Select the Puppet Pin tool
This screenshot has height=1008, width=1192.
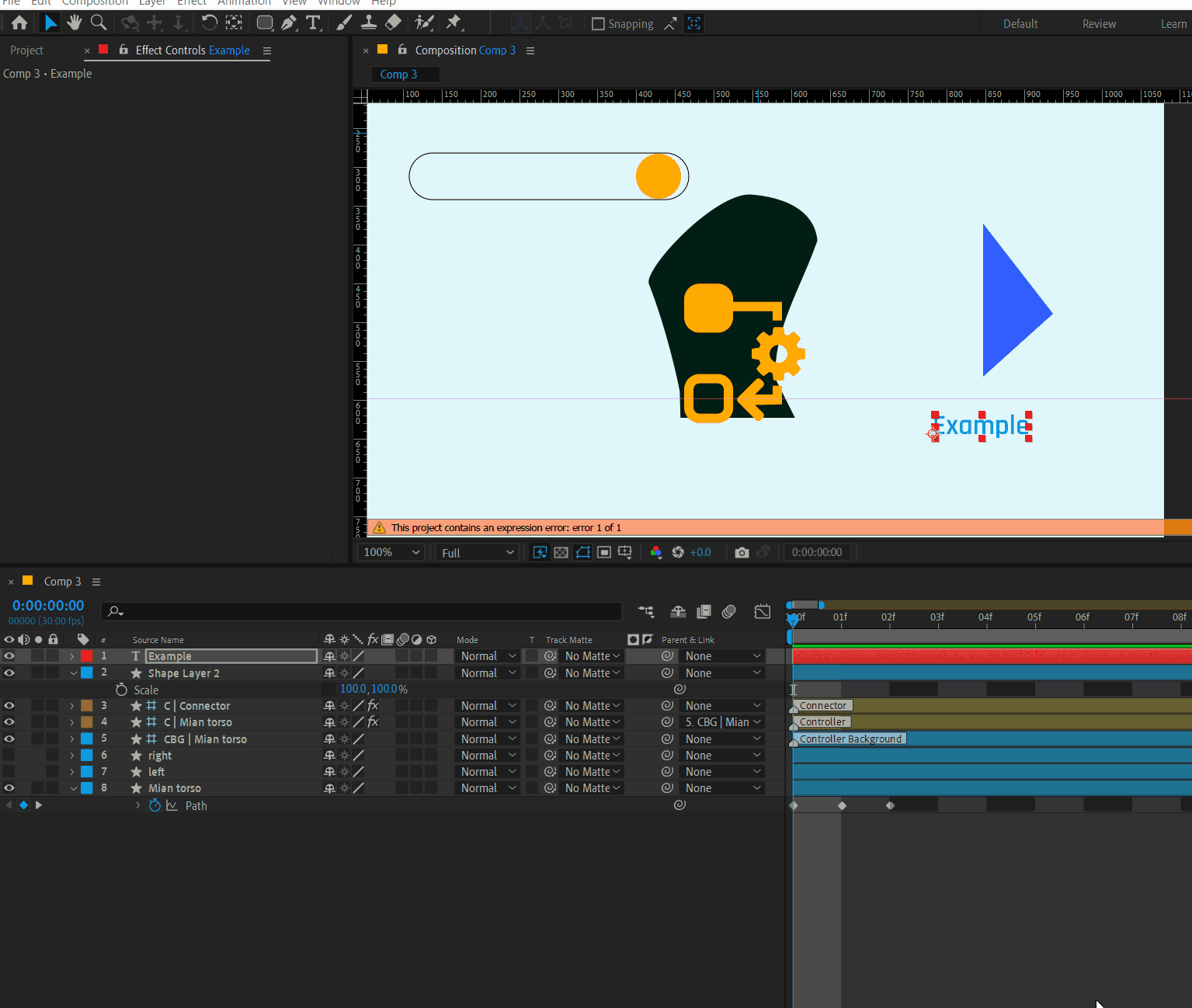click(x=454, y=23)
